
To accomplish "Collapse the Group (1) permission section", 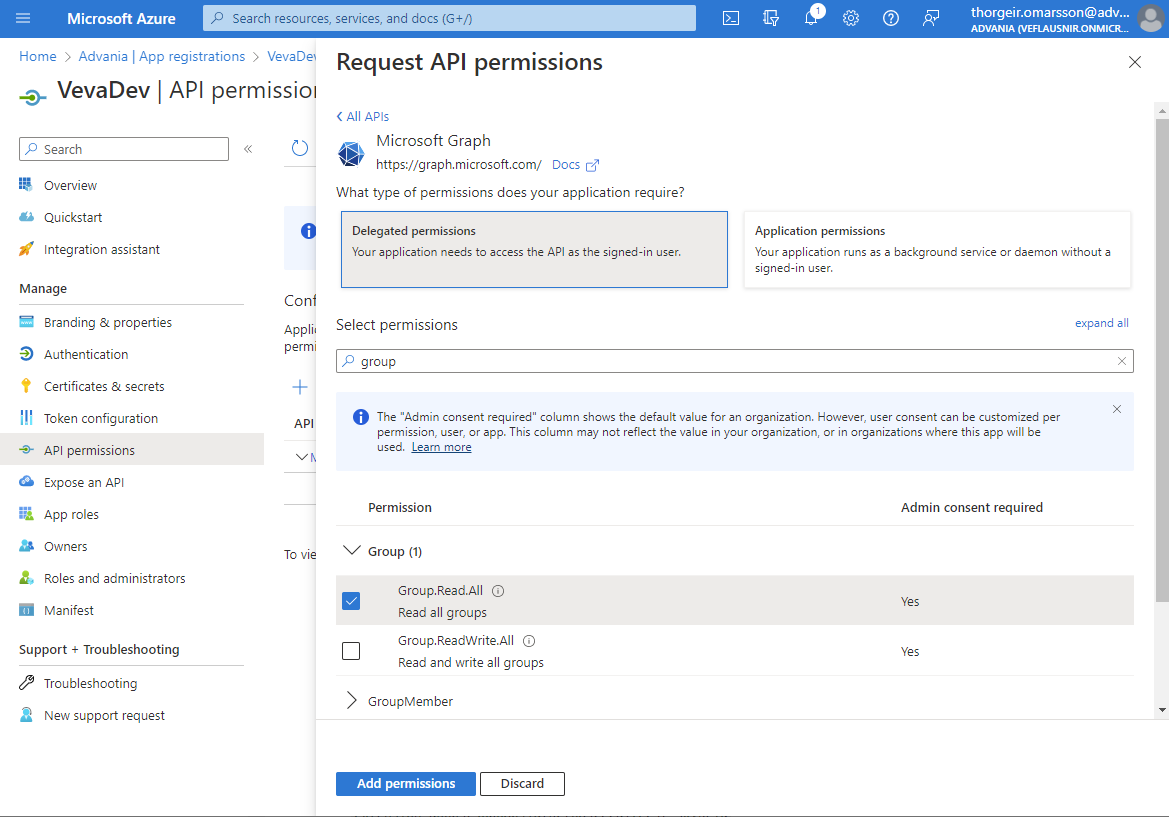I will click(x=351, y=551).
